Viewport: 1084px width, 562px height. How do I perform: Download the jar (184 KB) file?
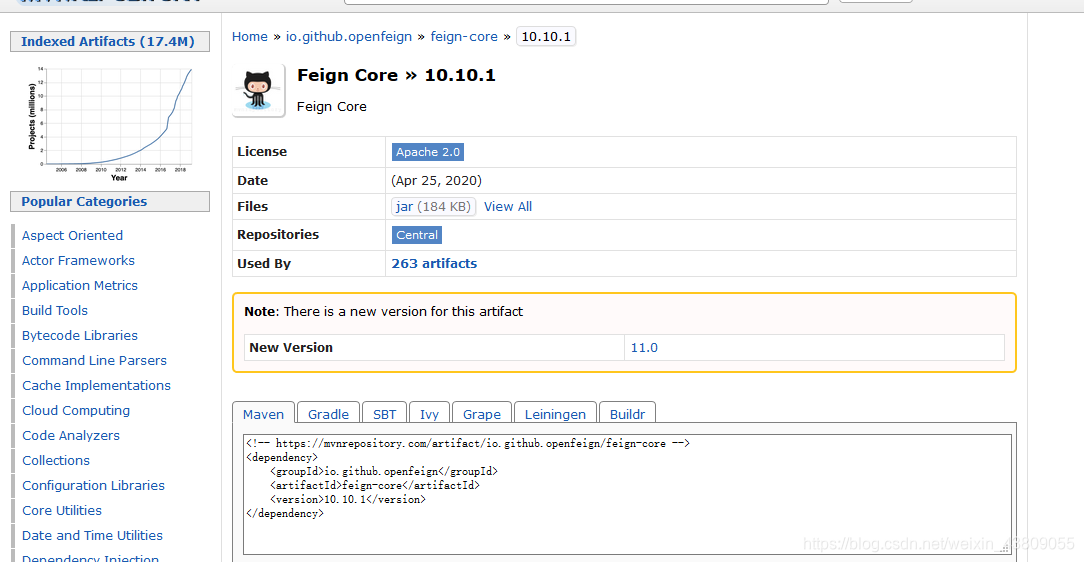point(433,207)
